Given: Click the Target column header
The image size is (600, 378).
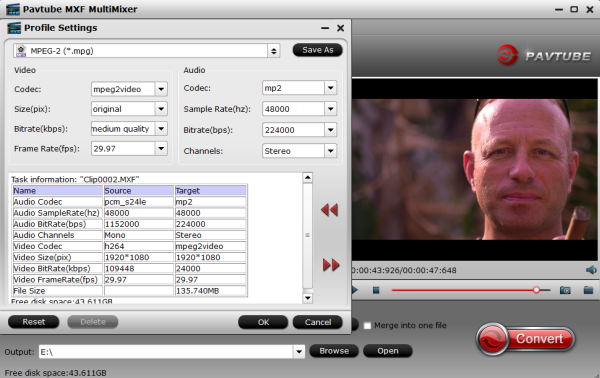Looking at the screenshot, I should pos(210,191).
